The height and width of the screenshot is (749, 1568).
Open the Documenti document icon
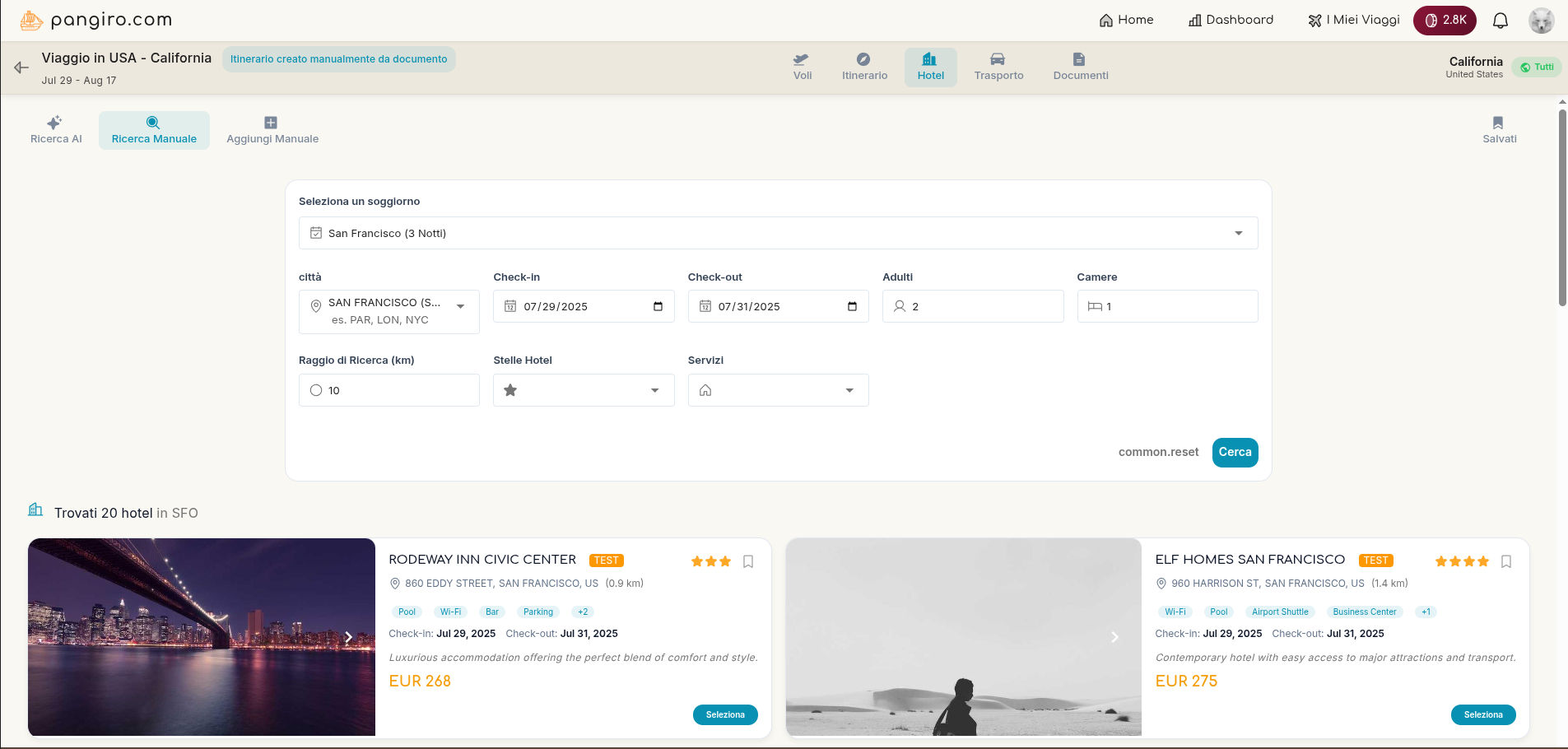pos(1078,58)
